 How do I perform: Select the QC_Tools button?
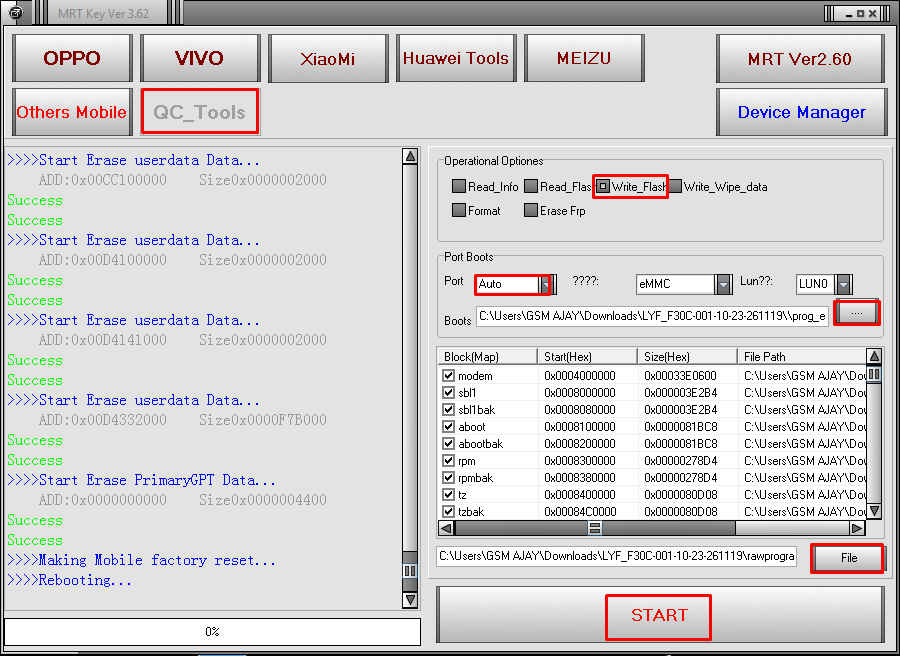[200, 112]
